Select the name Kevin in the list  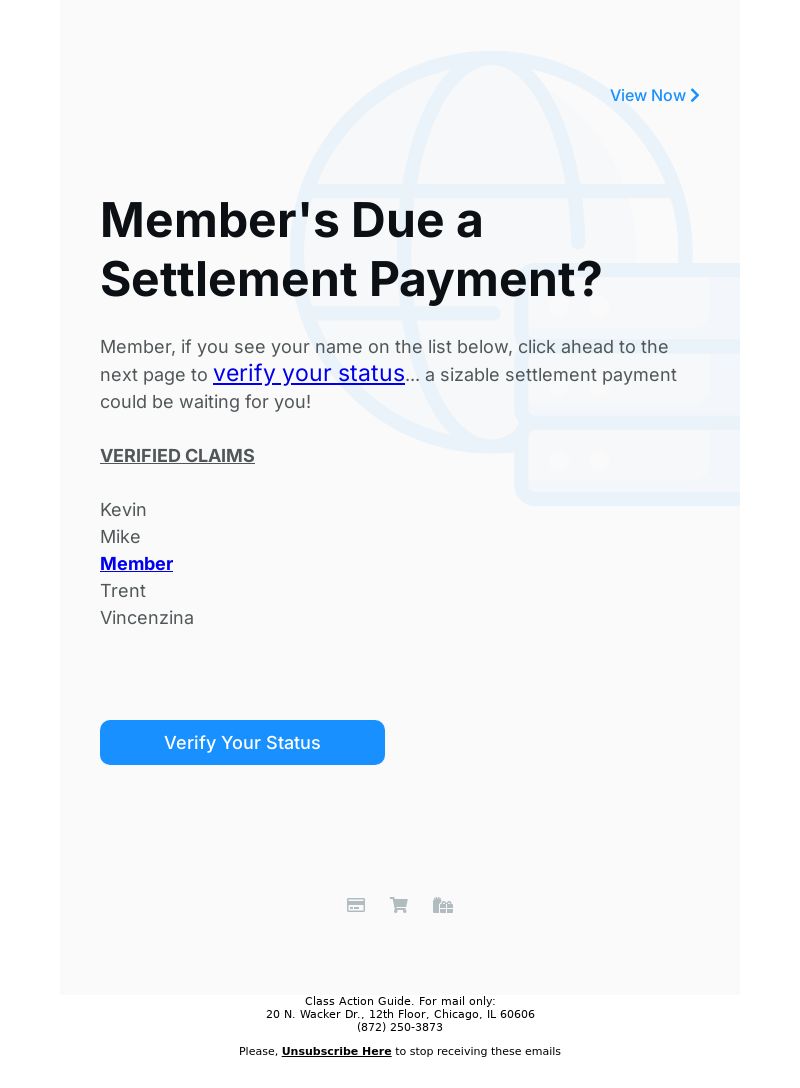tap(124, 510)
